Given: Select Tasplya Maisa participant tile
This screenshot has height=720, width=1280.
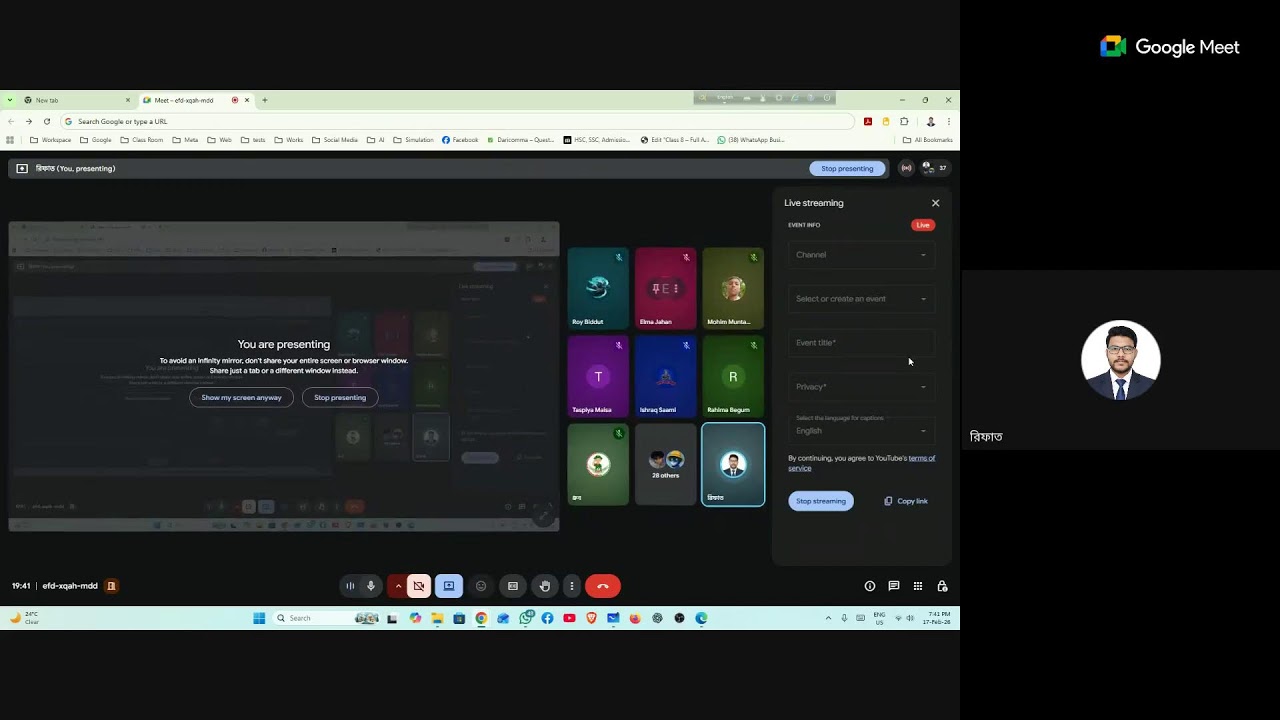Looking at the screenshot, I should coord(598,376).
